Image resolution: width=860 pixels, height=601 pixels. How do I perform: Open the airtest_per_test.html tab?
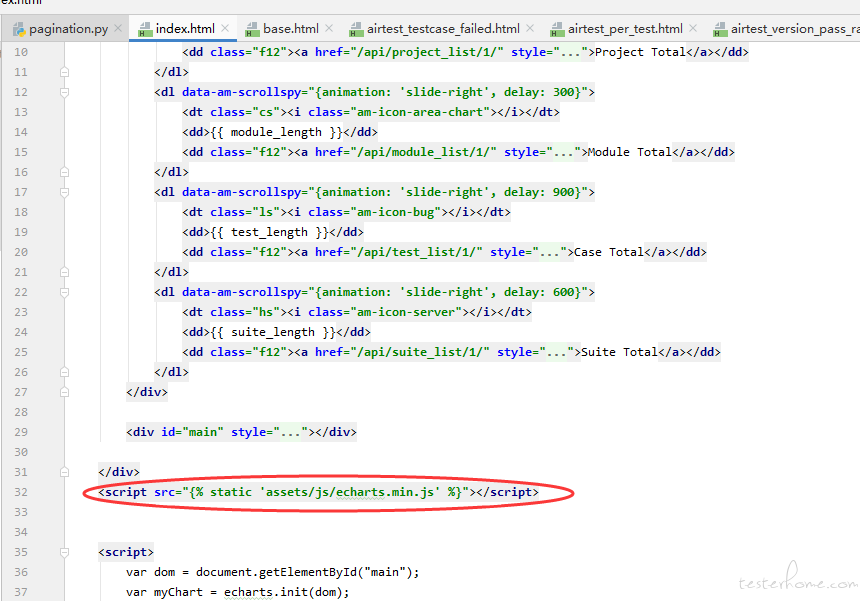pos(625,29)
